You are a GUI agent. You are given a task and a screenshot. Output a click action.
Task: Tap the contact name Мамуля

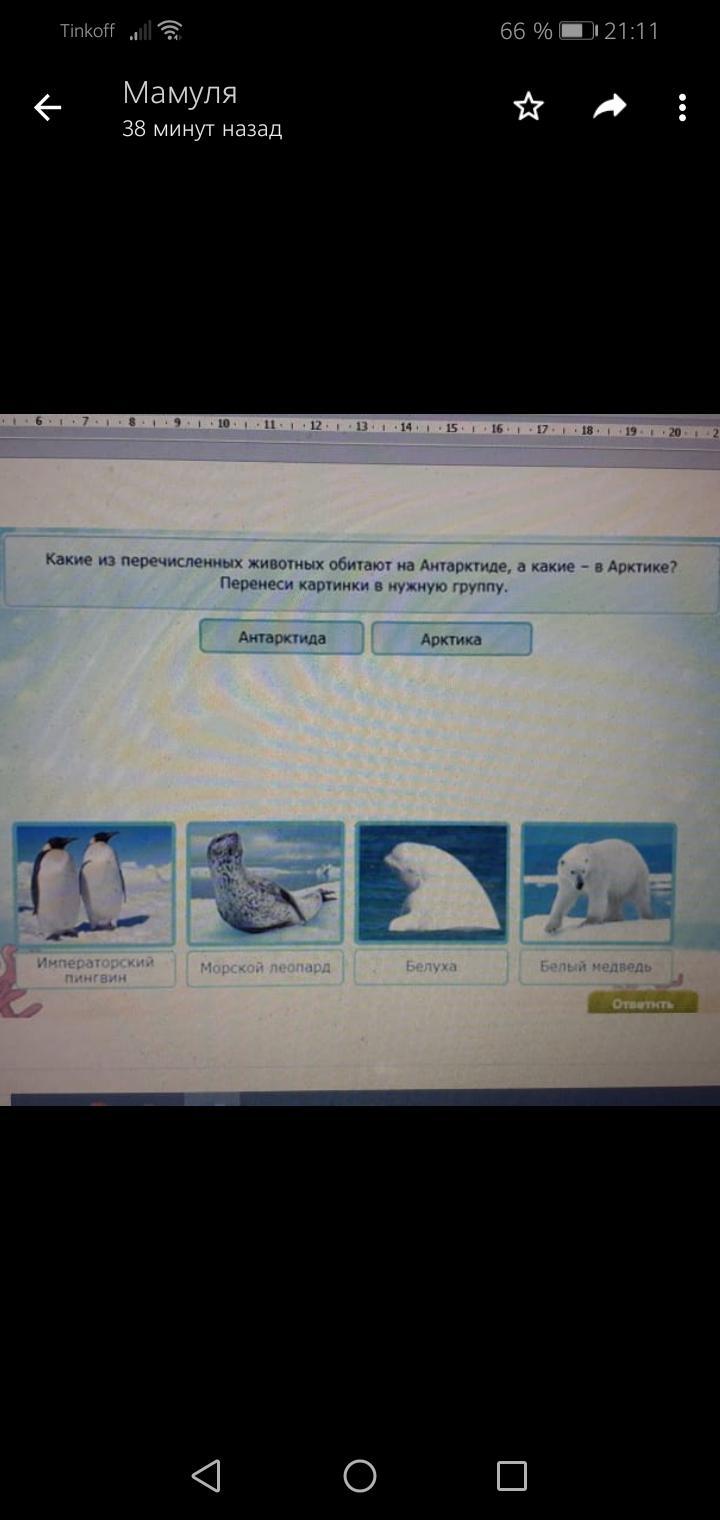coord(180,93)
